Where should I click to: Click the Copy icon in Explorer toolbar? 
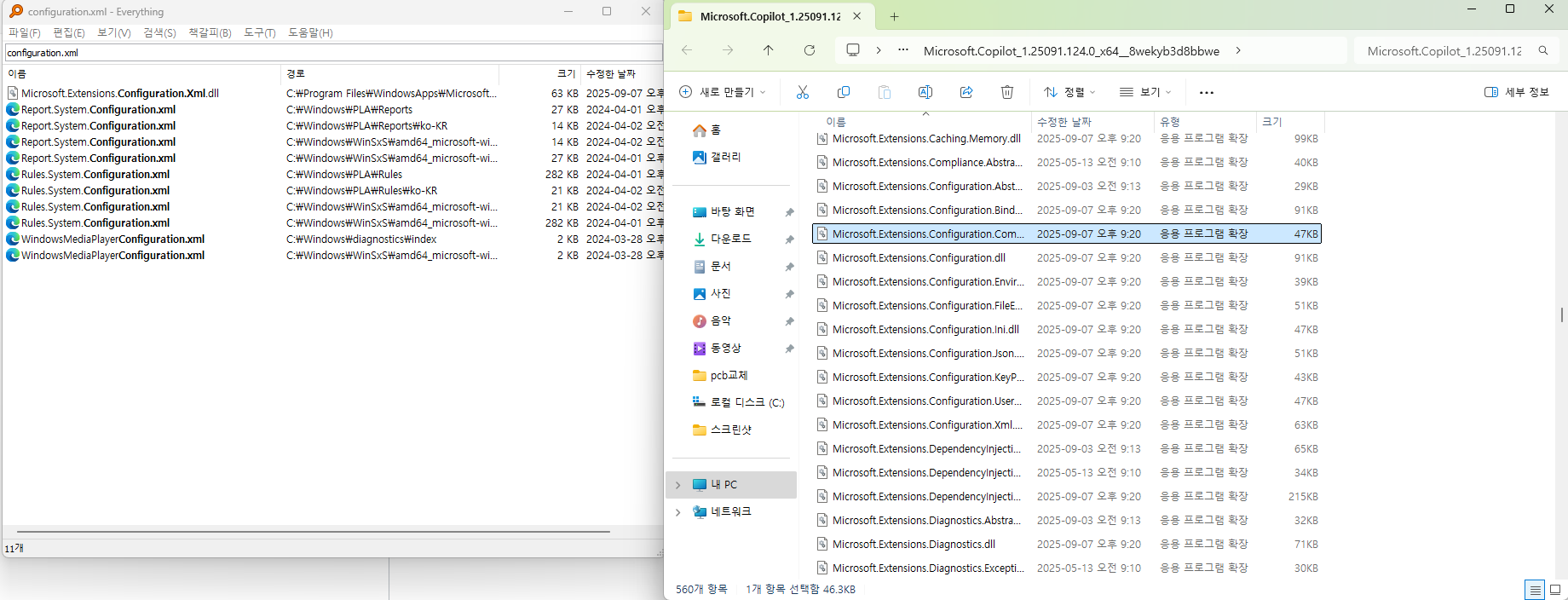pos(844,92)
